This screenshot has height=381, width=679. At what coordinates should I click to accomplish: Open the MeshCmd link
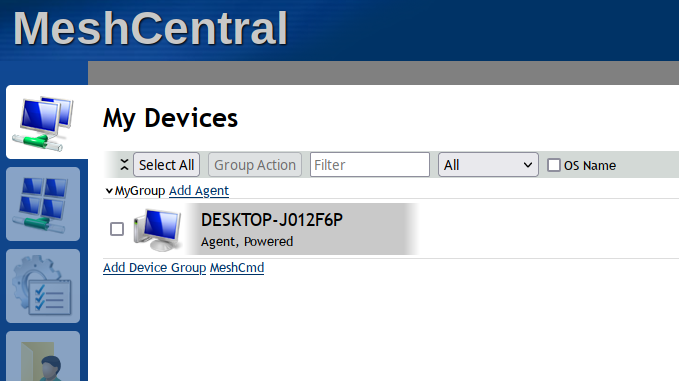click(x=237, y=268)
